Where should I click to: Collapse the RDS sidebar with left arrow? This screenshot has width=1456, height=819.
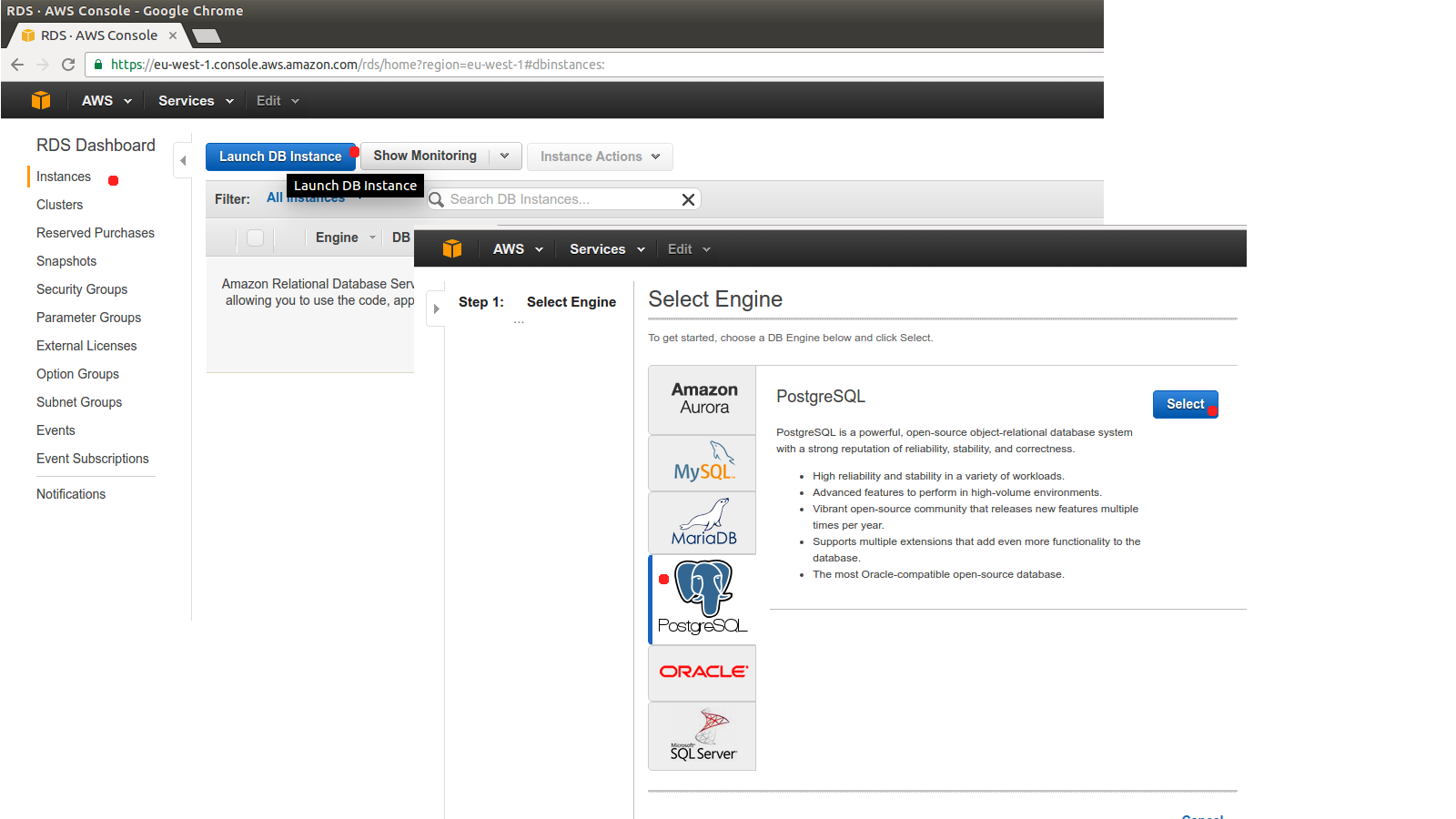(x=183, y=160)
